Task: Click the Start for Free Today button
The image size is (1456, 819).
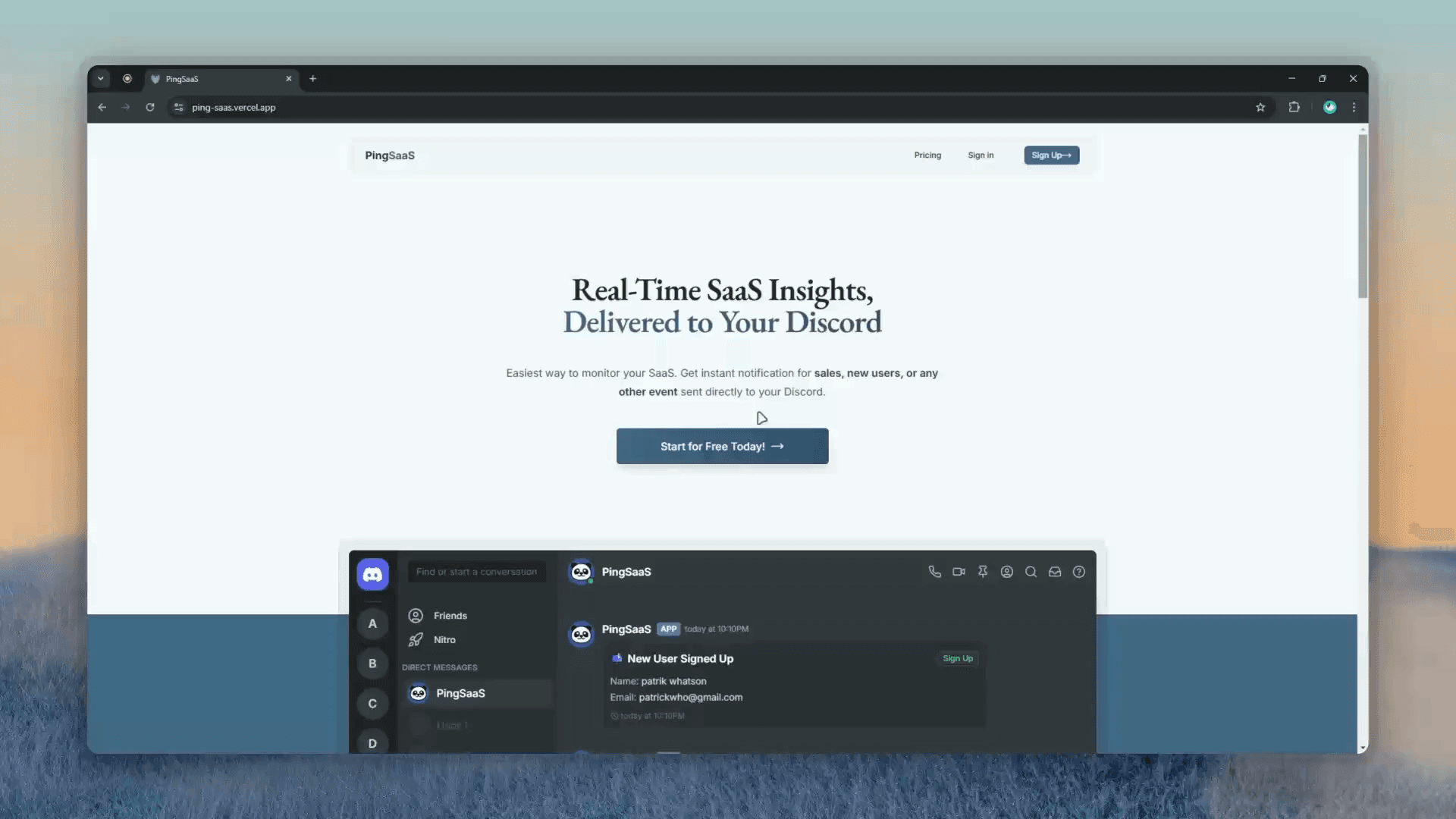Action: pyautogui.click(x=722, y=446)
